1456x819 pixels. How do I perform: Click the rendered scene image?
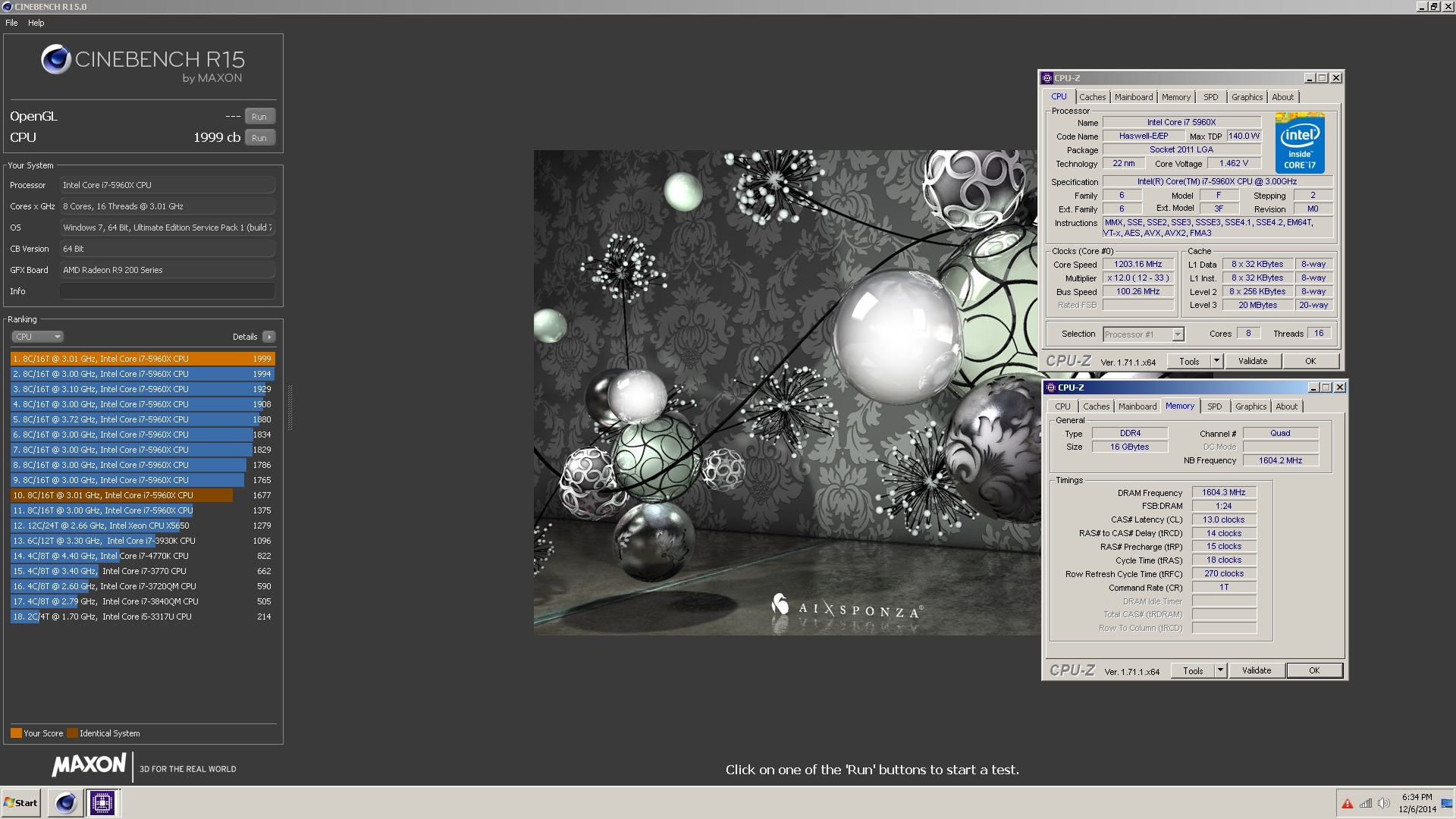(x=786, y=393)
